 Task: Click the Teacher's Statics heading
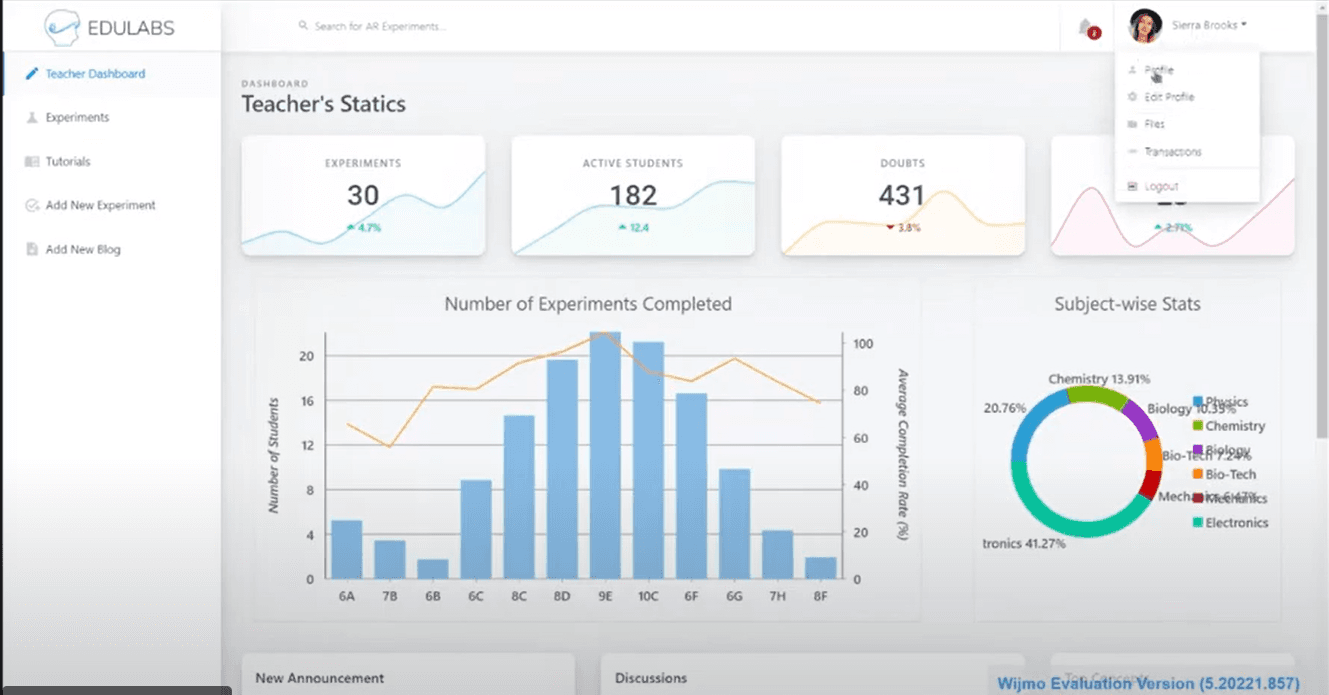[324, 104]
